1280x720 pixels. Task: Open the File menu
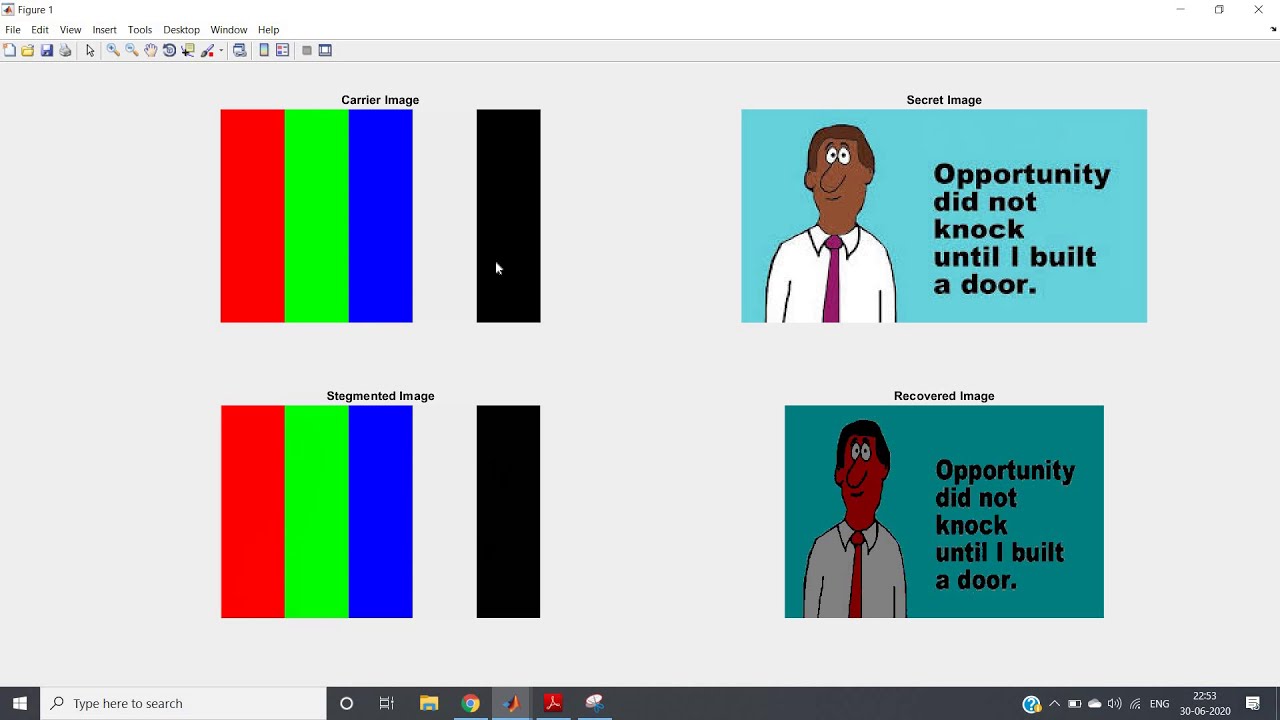point(13,30)
